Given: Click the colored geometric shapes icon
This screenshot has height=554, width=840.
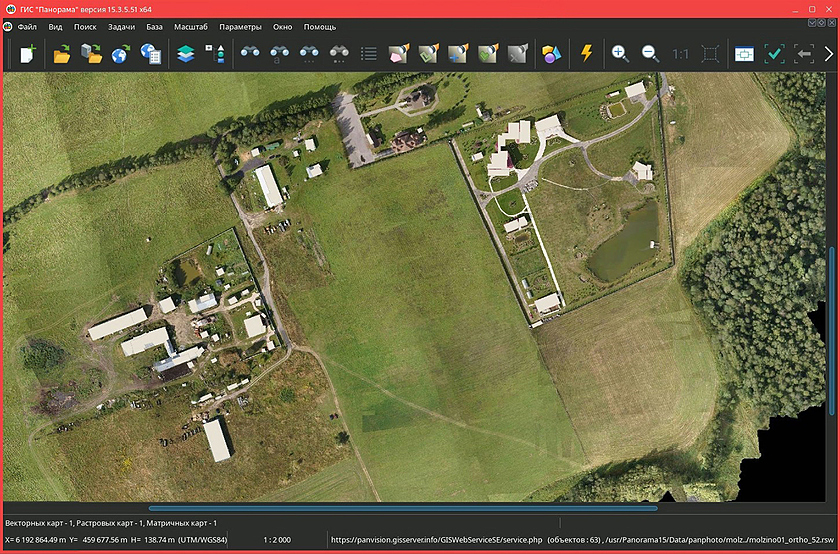Looking at the screenshot, I should coord(552,54).
